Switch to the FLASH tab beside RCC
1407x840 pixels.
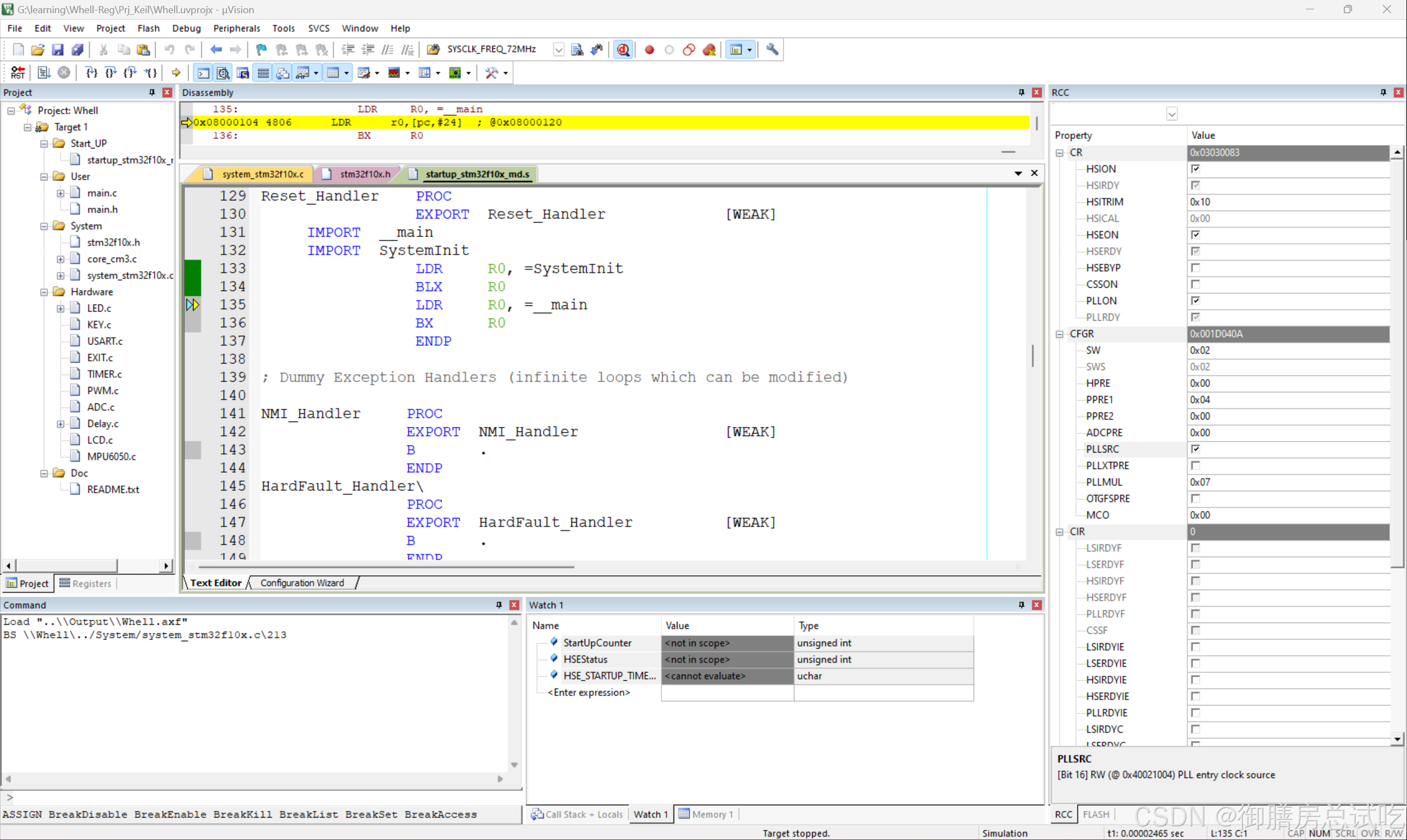tap(1095, 815)
